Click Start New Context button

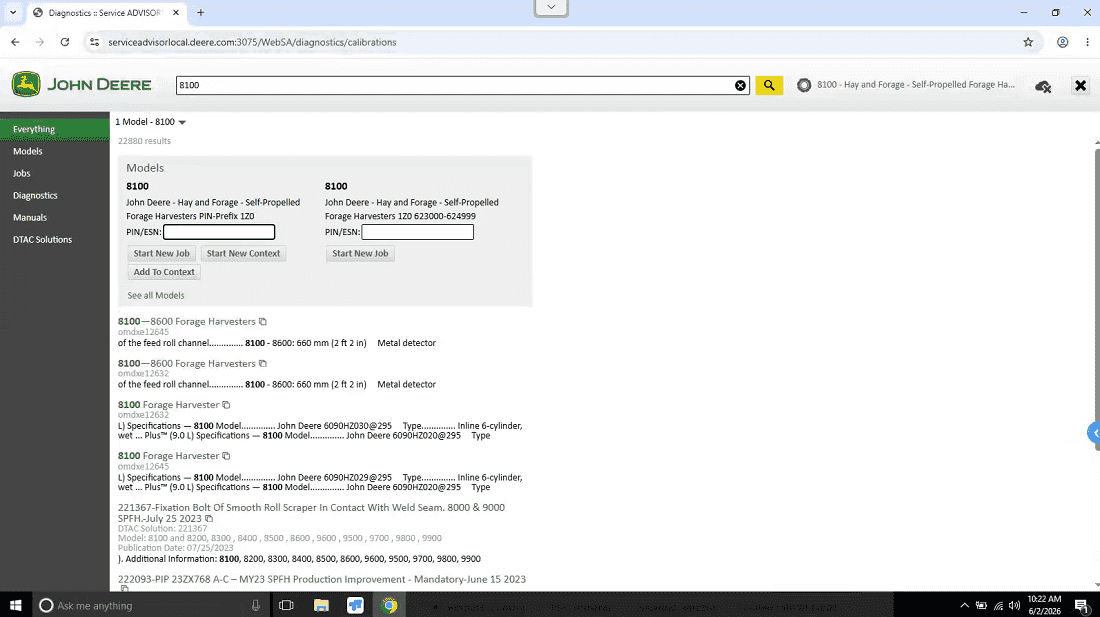(243, 253)
